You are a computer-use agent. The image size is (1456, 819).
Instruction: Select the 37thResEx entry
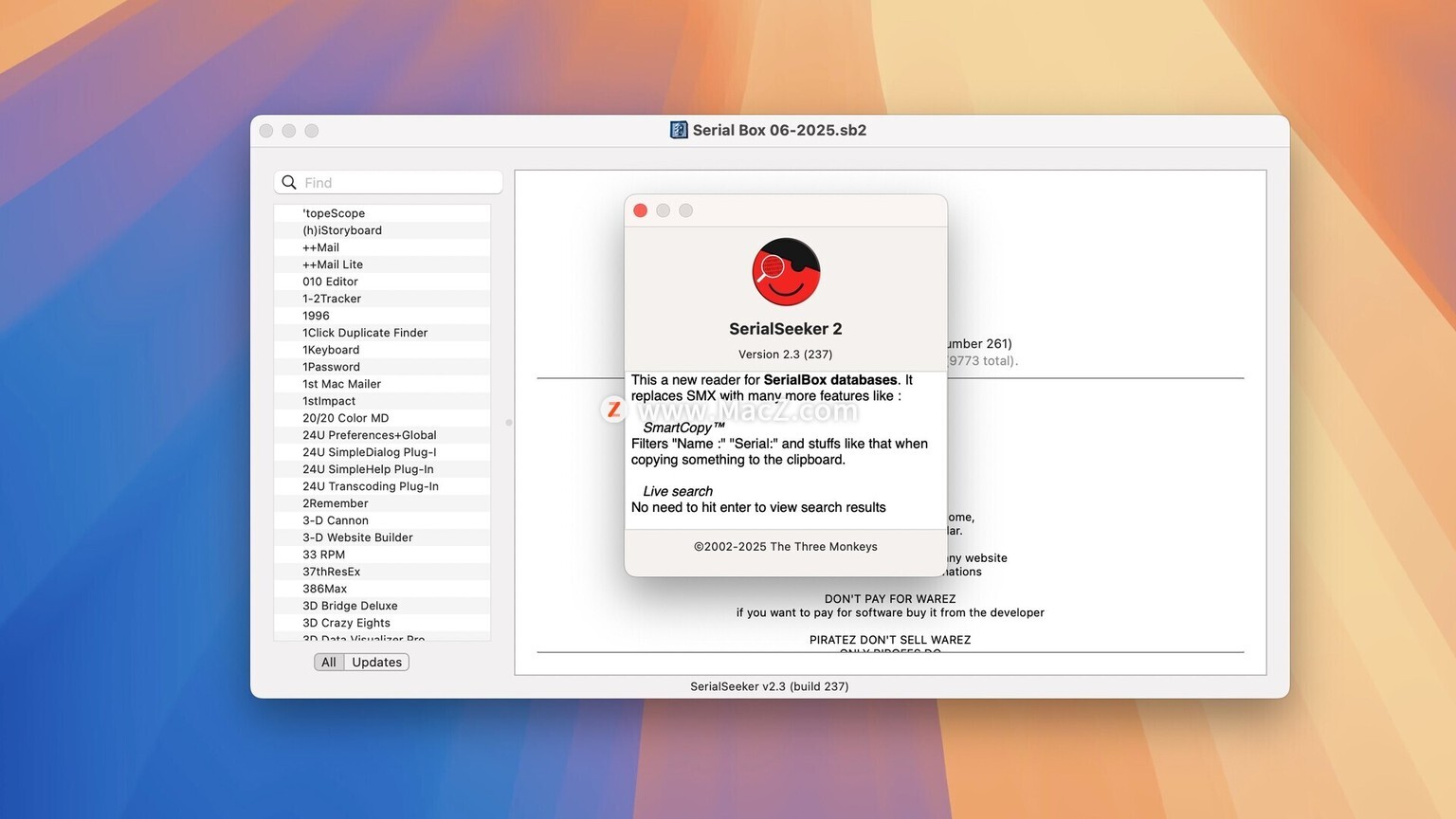pos(382,572)
